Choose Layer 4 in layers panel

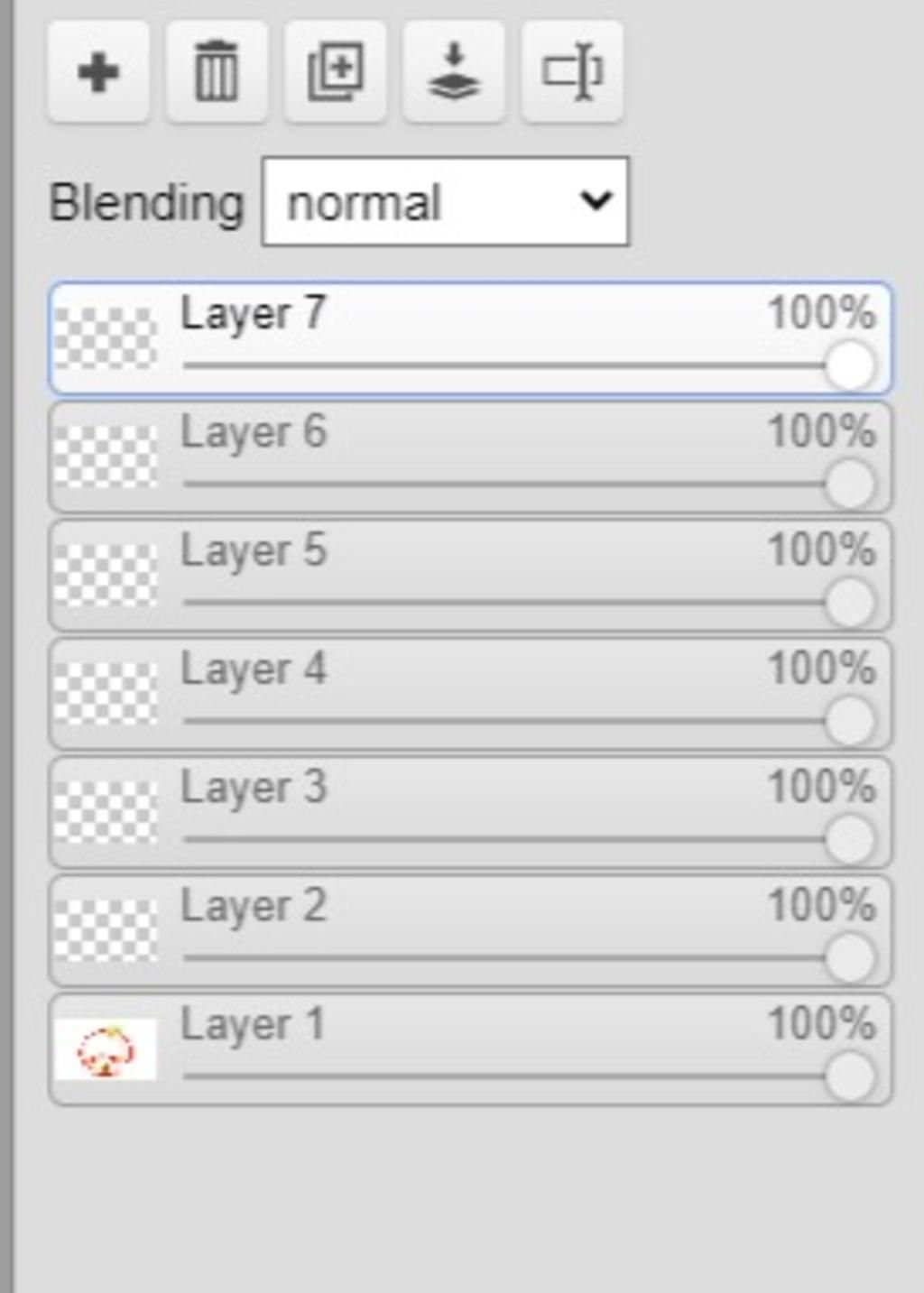pos(470,694)
